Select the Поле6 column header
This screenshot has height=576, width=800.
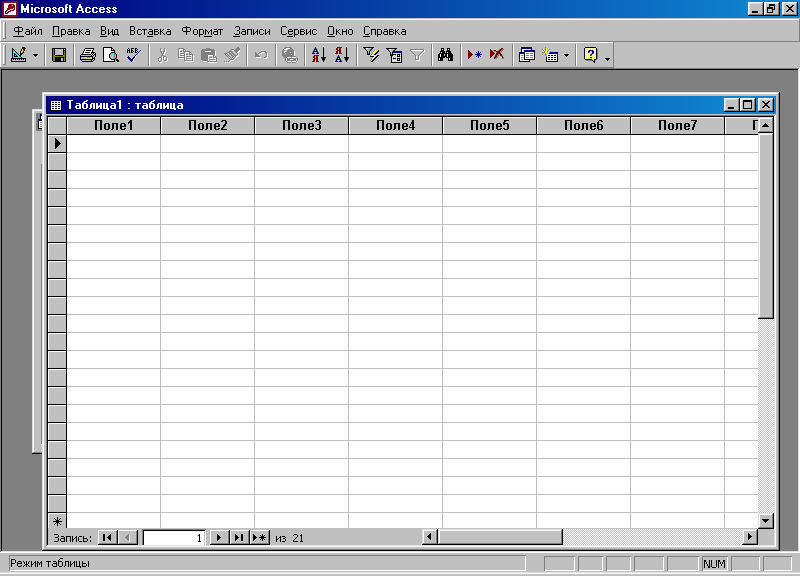click(583, 126)
